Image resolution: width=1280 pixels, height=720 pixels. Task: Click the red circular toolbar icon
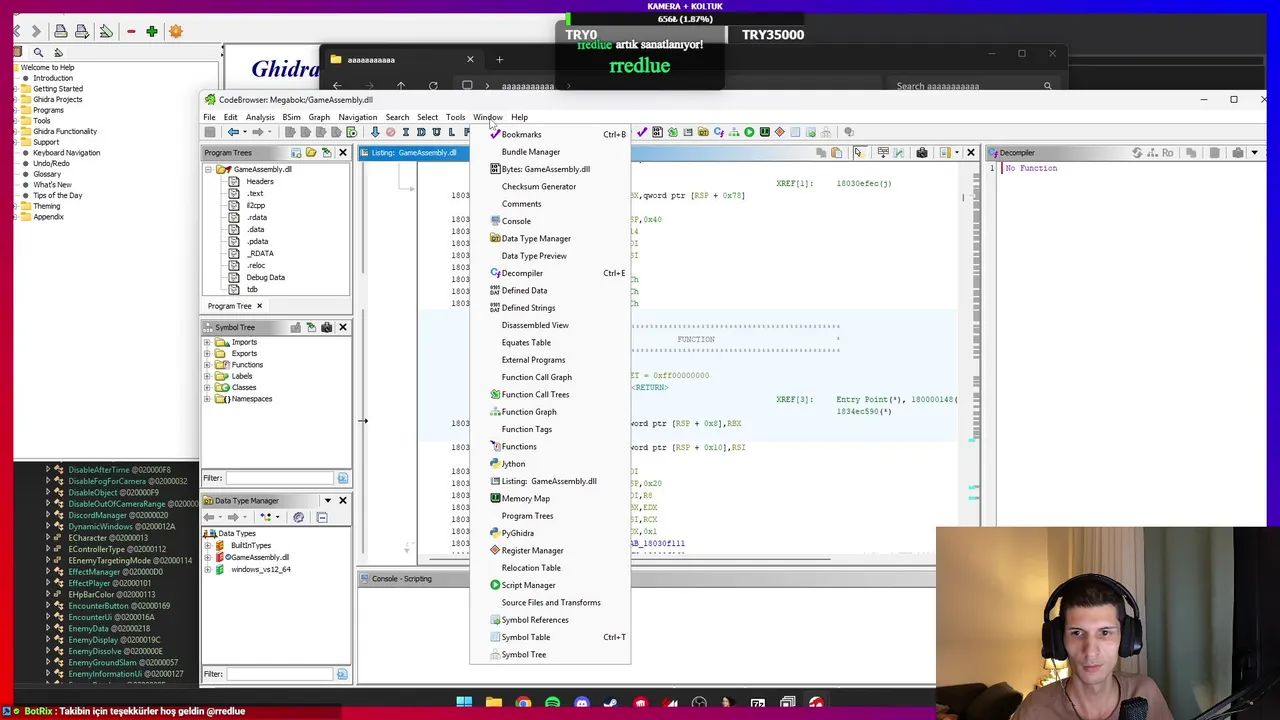[391, 132]
